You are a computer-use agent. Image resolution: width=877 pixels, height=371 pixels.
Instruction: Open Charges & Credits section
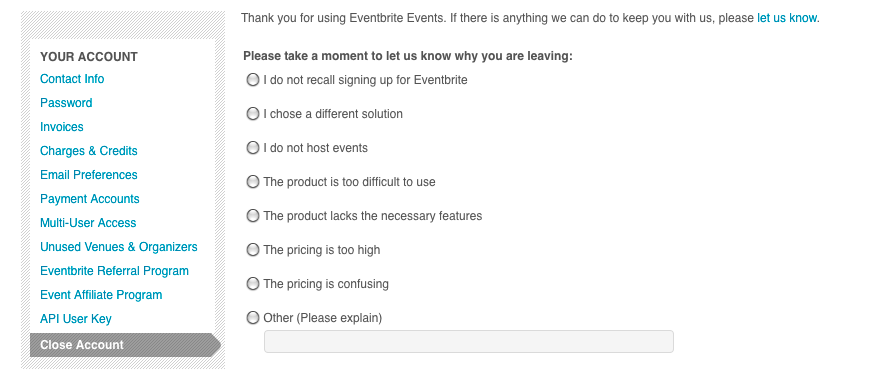[x=88, y=151]
